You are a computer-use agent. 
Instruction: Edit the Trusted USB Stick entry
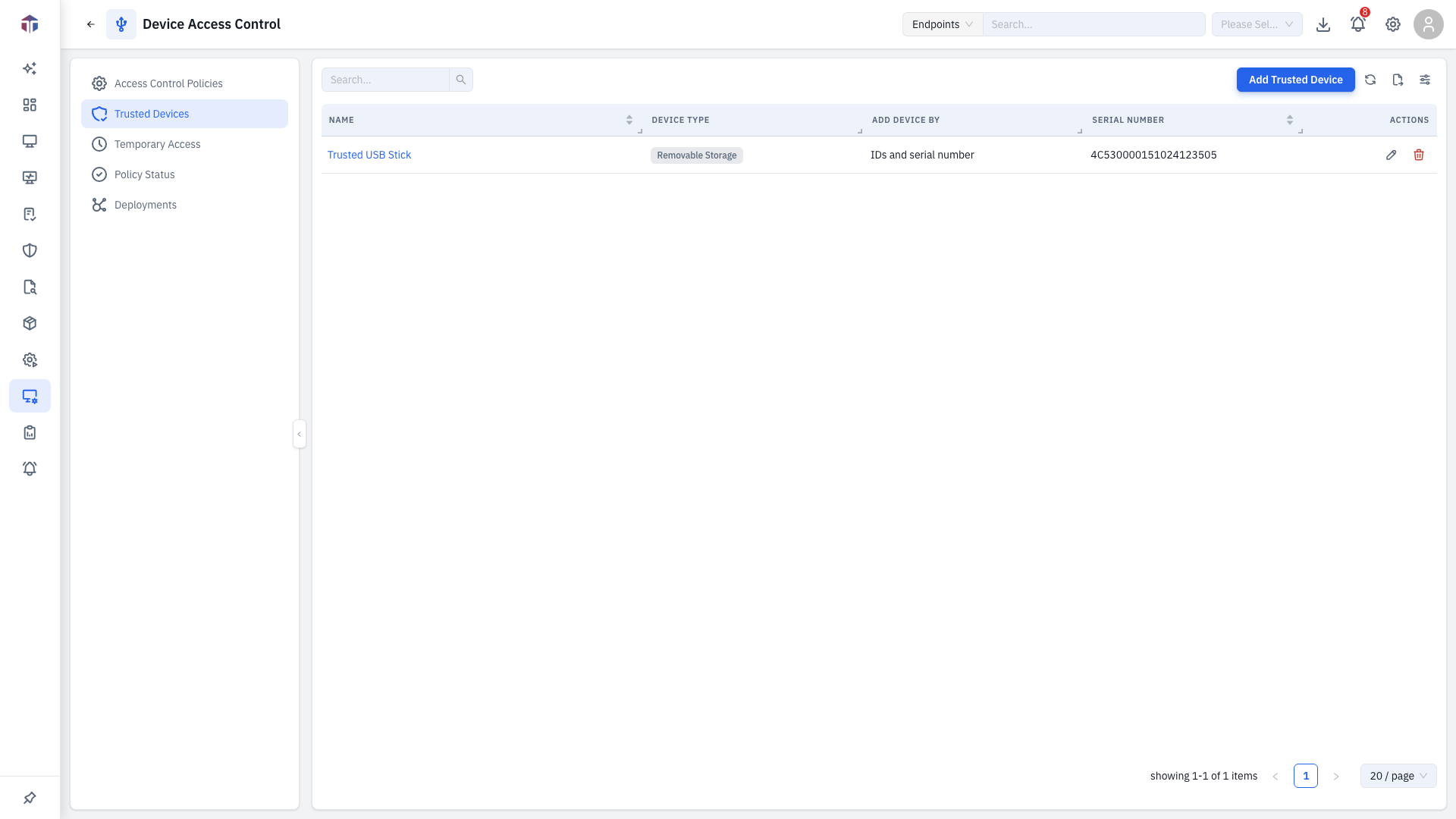(x=1391, y=155)
